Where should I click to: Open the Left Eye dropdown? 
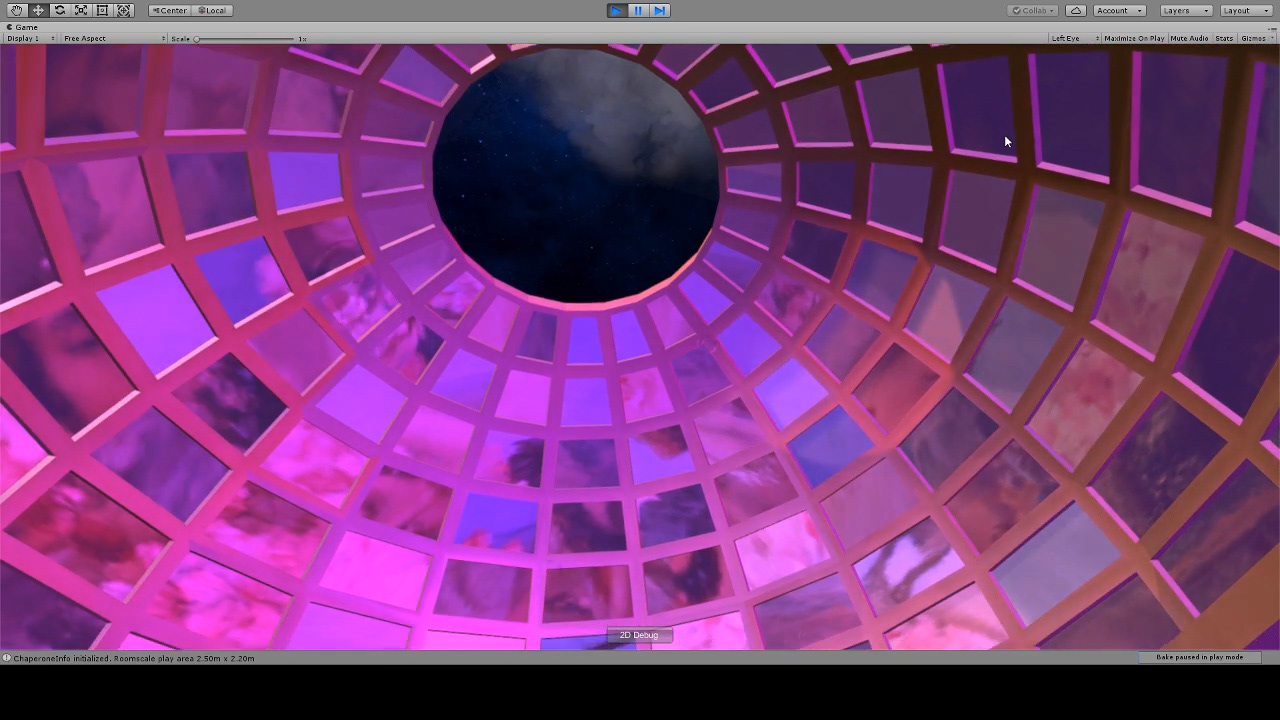tap(1075, 38)
